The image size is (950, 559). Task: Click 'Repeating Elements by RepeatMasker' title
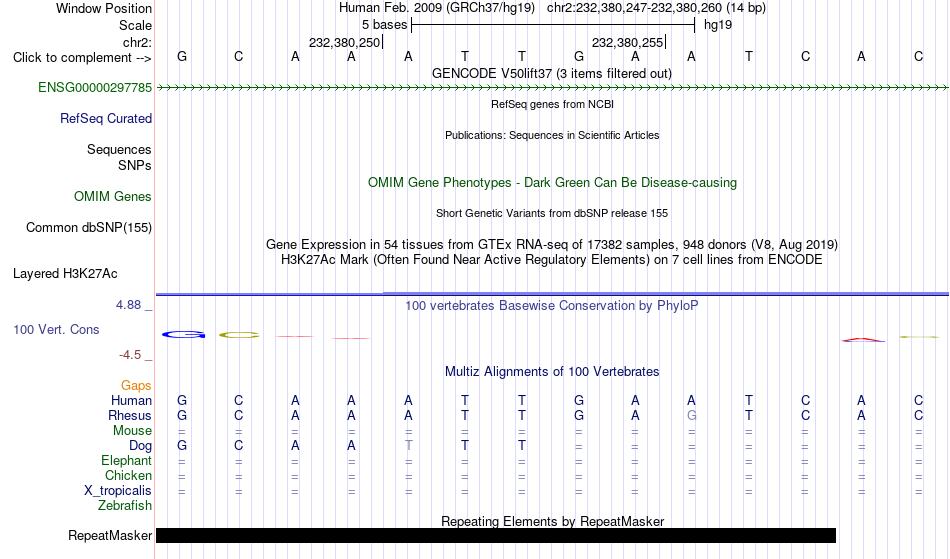tap(553, 521)
